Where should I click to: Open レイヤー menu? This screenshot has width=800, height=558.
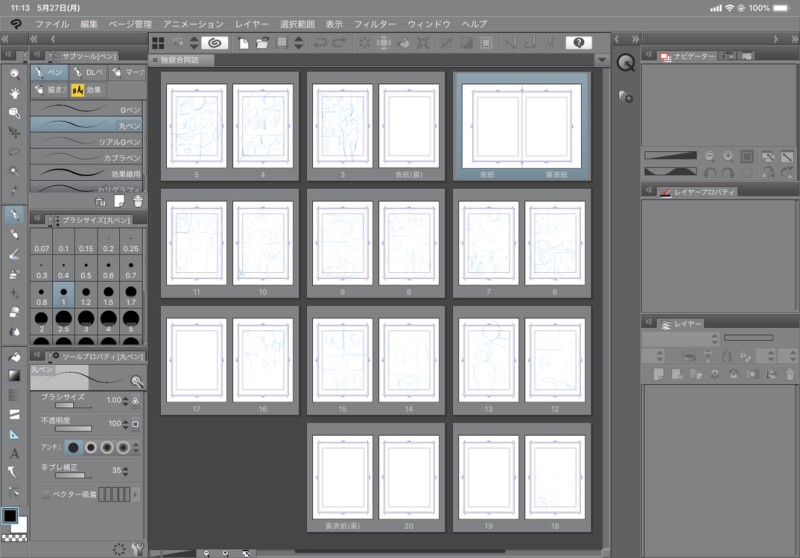(252, 24)
